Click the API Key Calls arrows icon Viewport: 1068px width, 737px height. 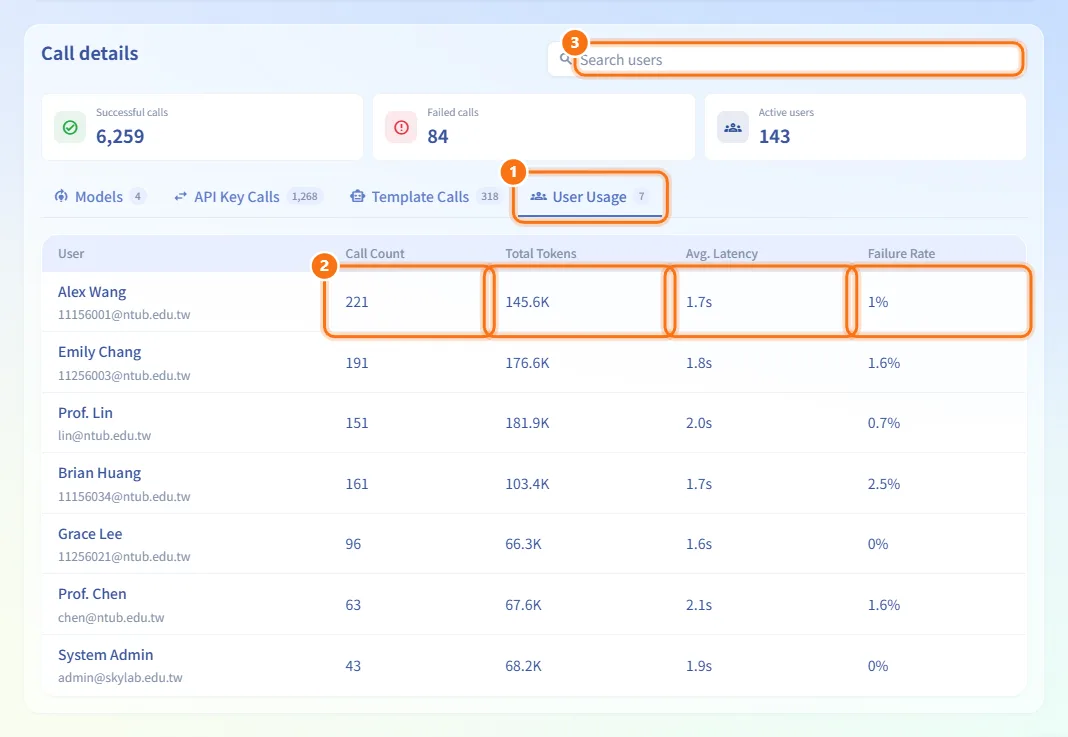tap(180, 196)
